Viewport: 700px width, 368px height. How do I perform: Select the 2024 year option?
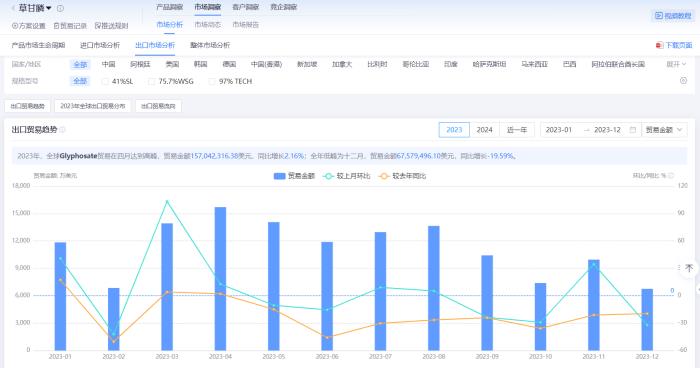[x=484, y=130]
